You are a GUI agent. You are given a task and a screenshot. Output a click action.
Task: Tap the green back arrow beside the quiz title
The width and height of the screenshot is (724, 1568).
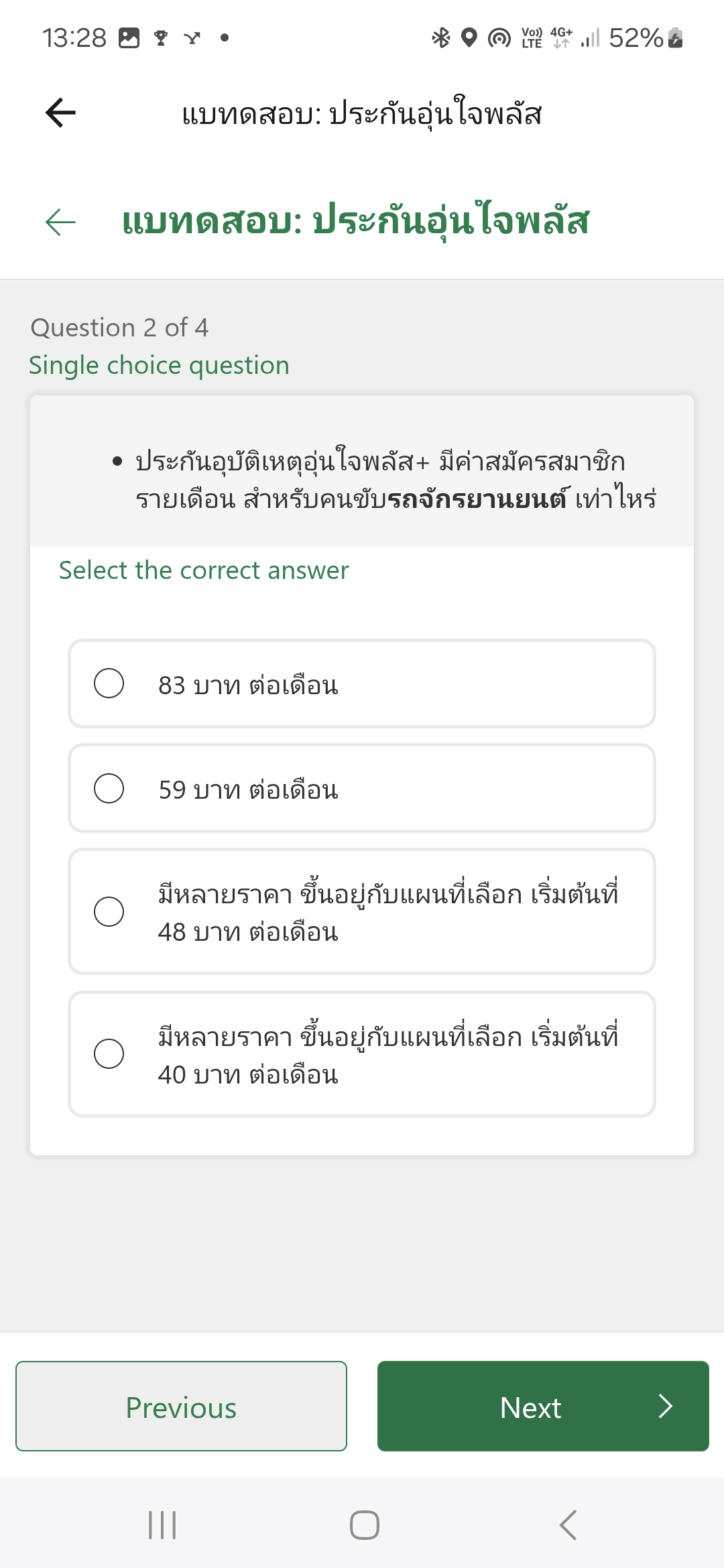pos(60,222)
